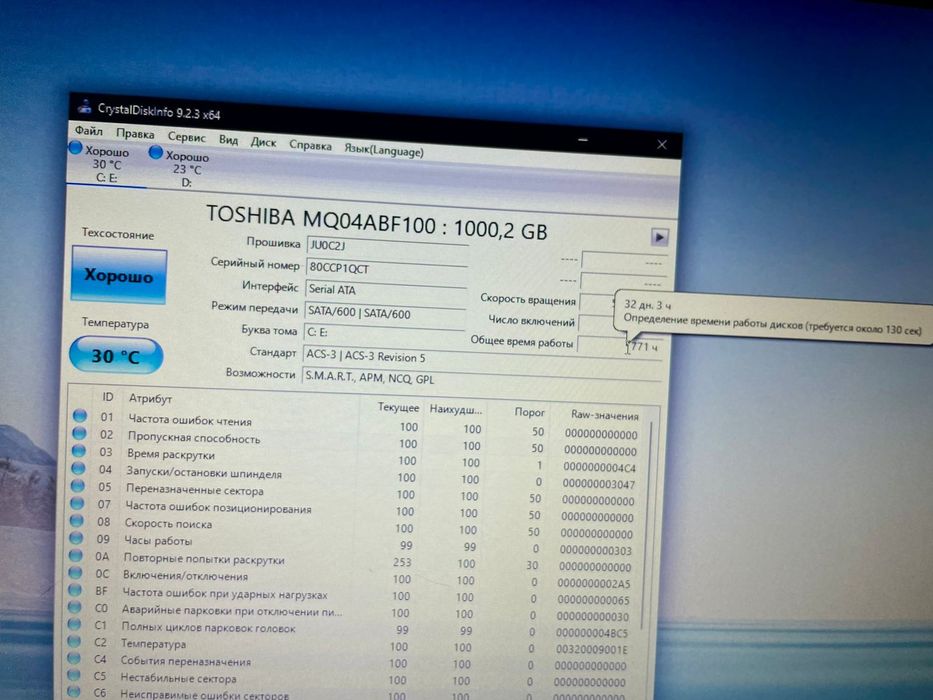Click status icon of attribute 0A Повторные попытки раскрутки

tap(76, 555)
